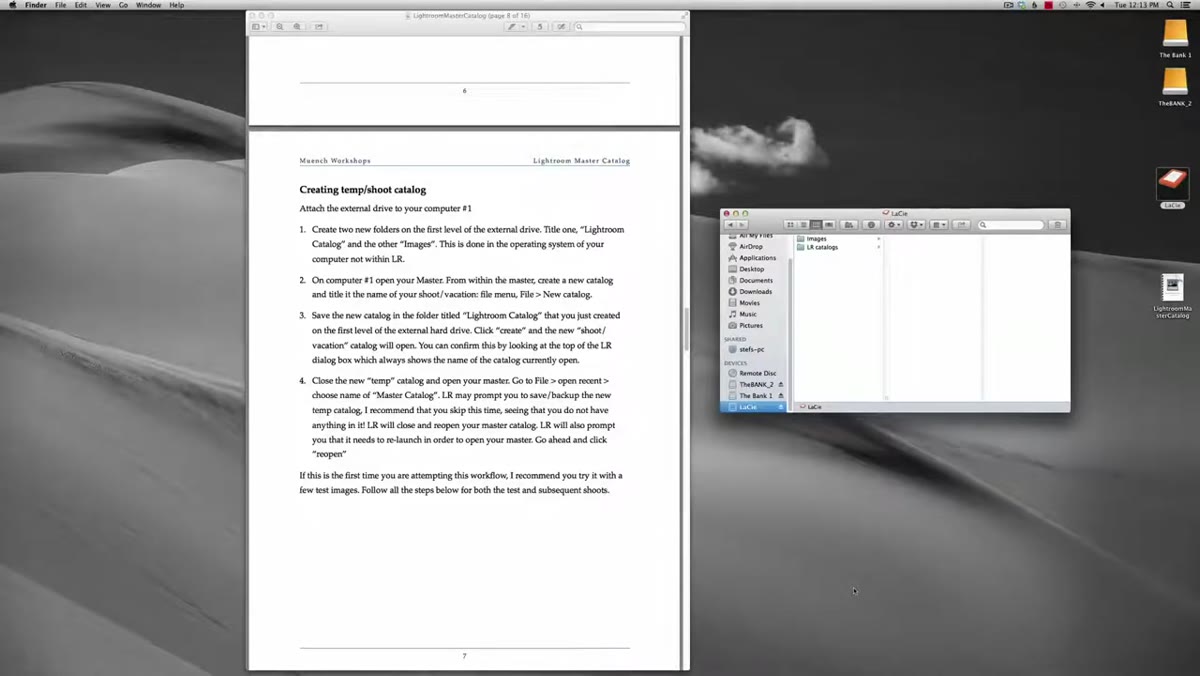1200x676 pixels.
Task: Eject The Bank 1 drive in sidebar
Action: [x=781, y=396]
